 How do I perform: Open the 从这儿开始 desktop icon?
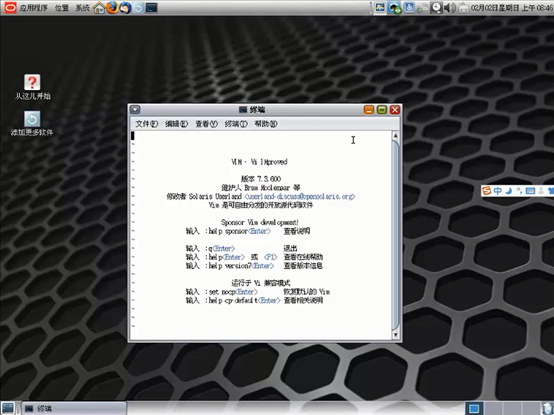click(x=32, y=87)
